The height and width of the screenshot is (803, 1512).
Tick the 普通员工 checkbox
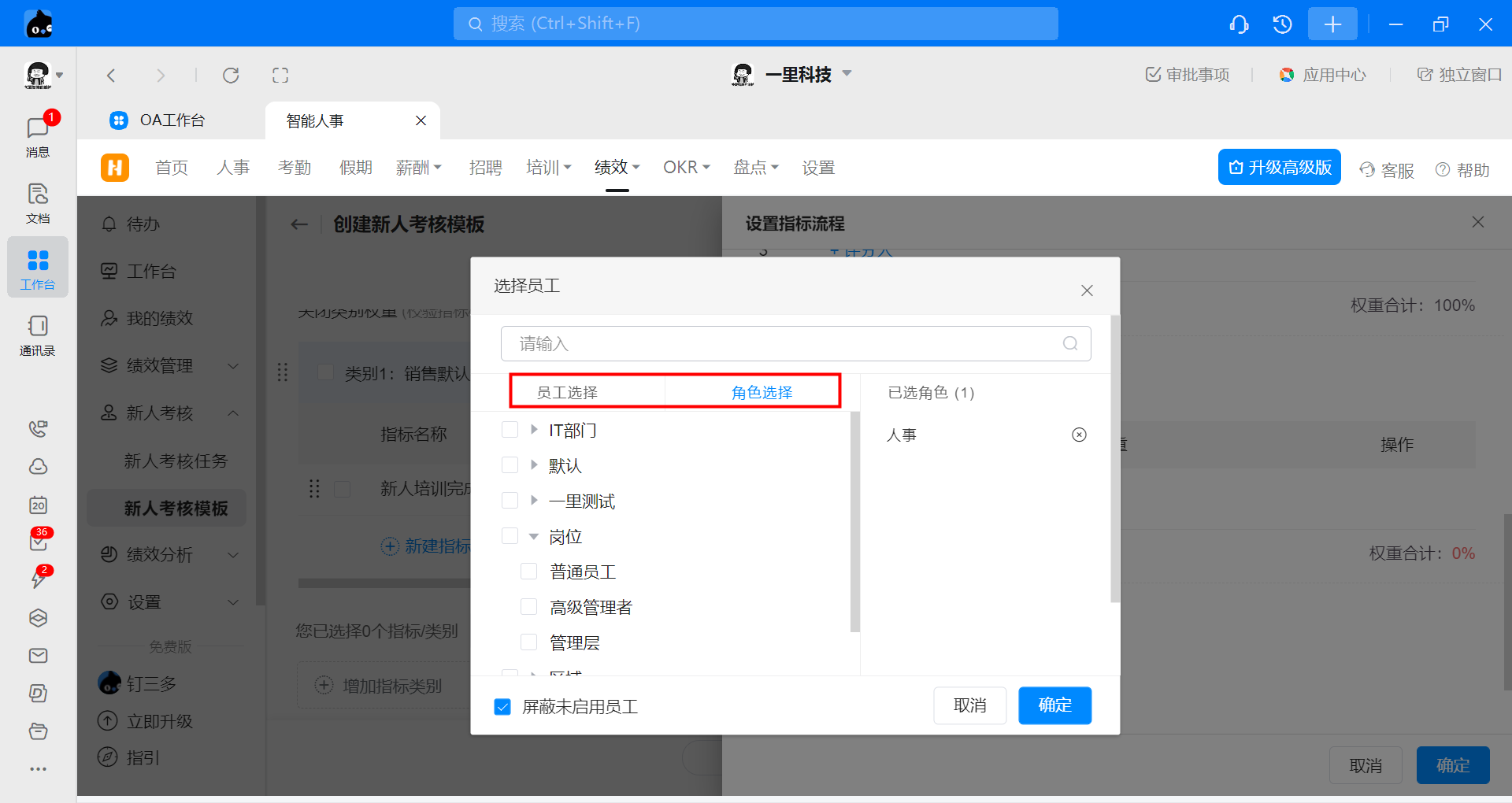tap(528, 572)
